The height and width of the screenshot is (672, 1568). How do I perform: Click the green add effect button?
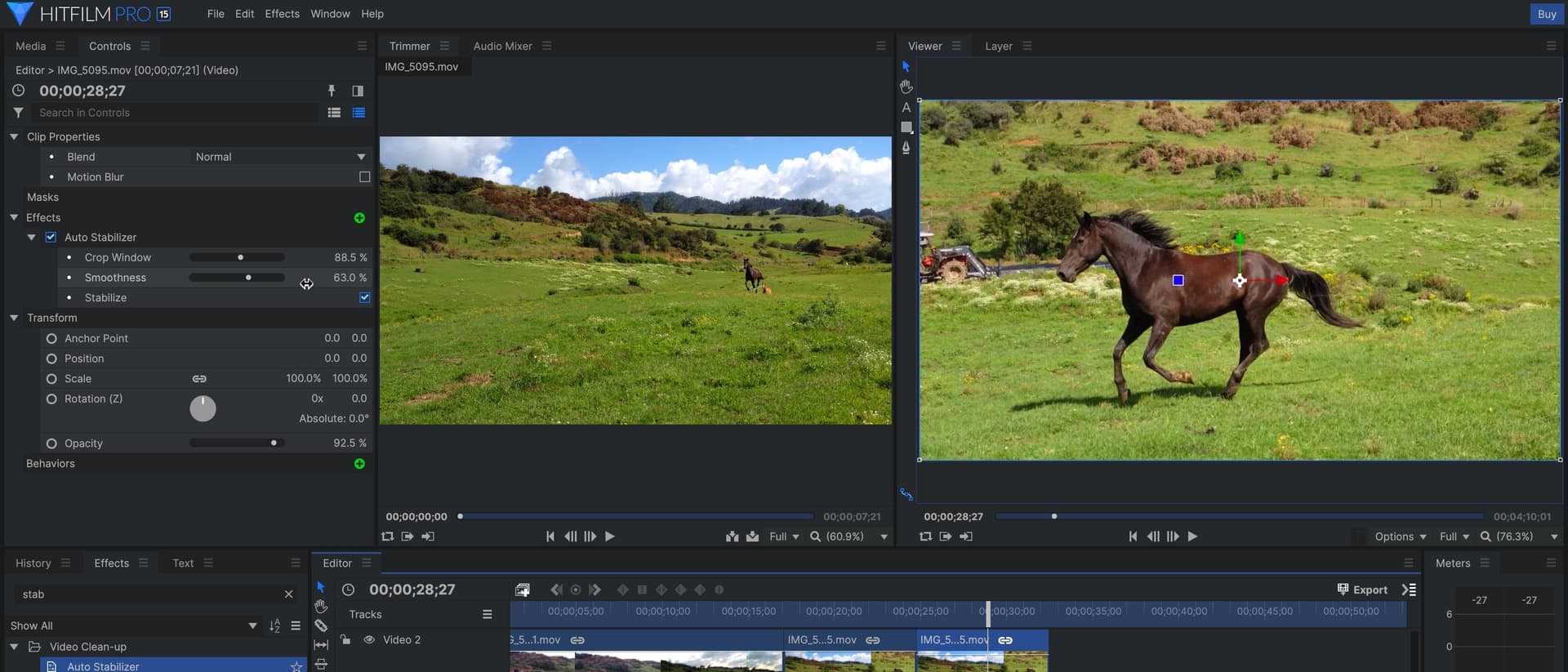[359, 218]
